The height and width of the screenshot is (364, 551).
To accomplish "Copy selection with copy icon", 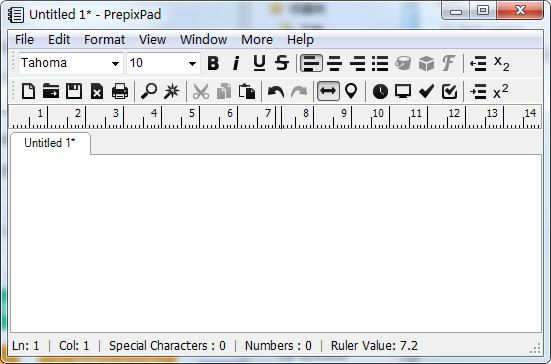I will coord(224,91).
